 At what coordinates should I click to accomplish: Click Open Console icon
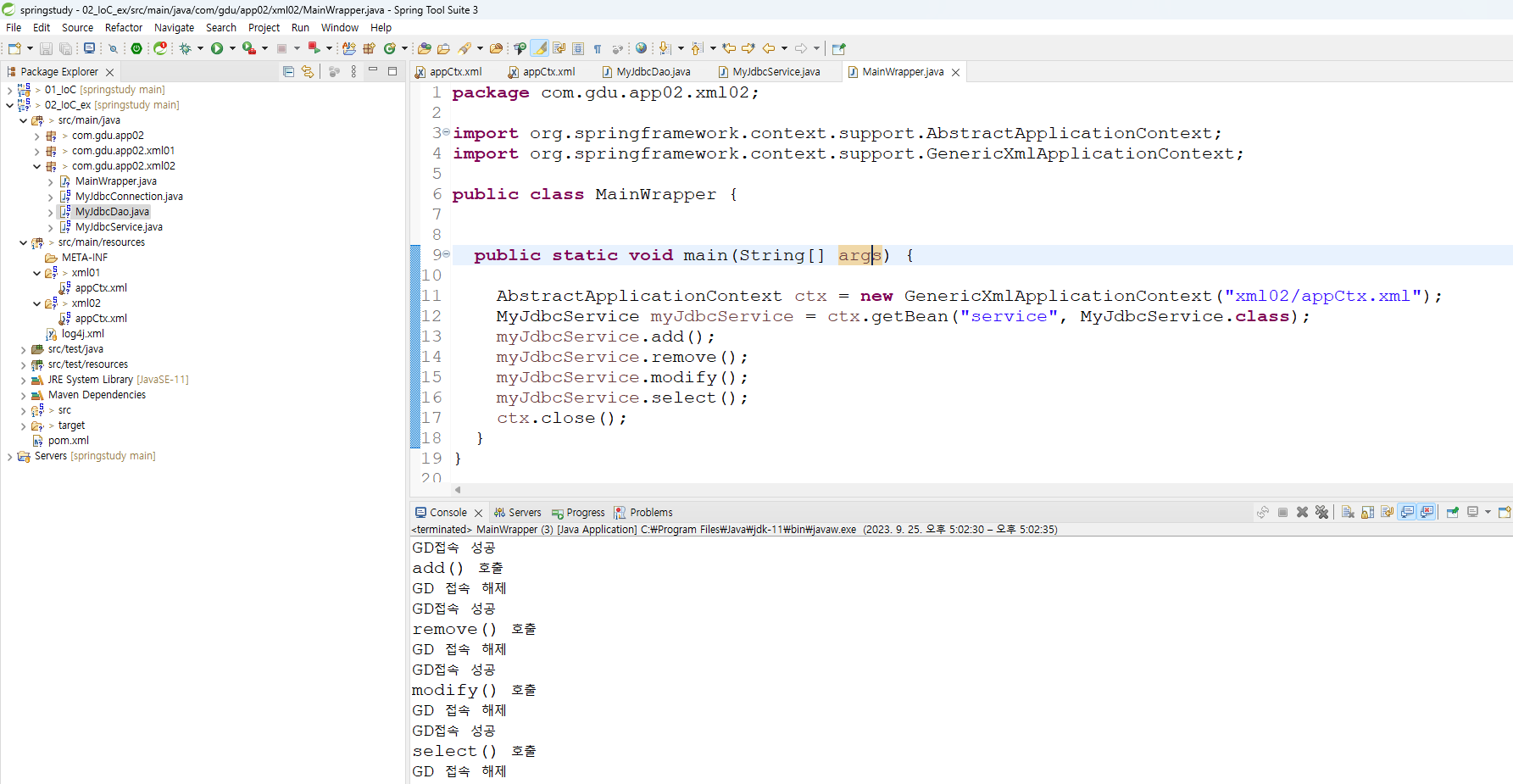1505,512
